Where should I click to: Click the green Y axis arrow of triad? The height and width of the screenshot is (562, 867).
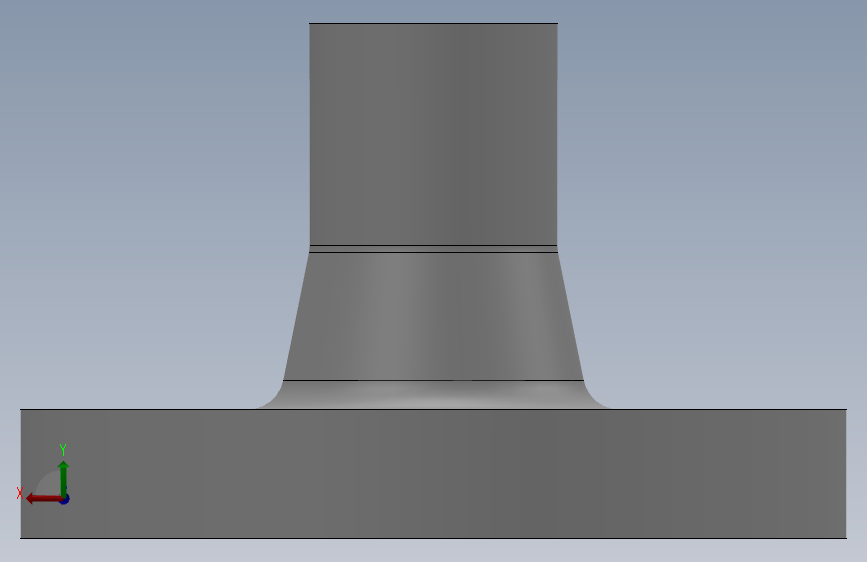(x=64, y=479)
